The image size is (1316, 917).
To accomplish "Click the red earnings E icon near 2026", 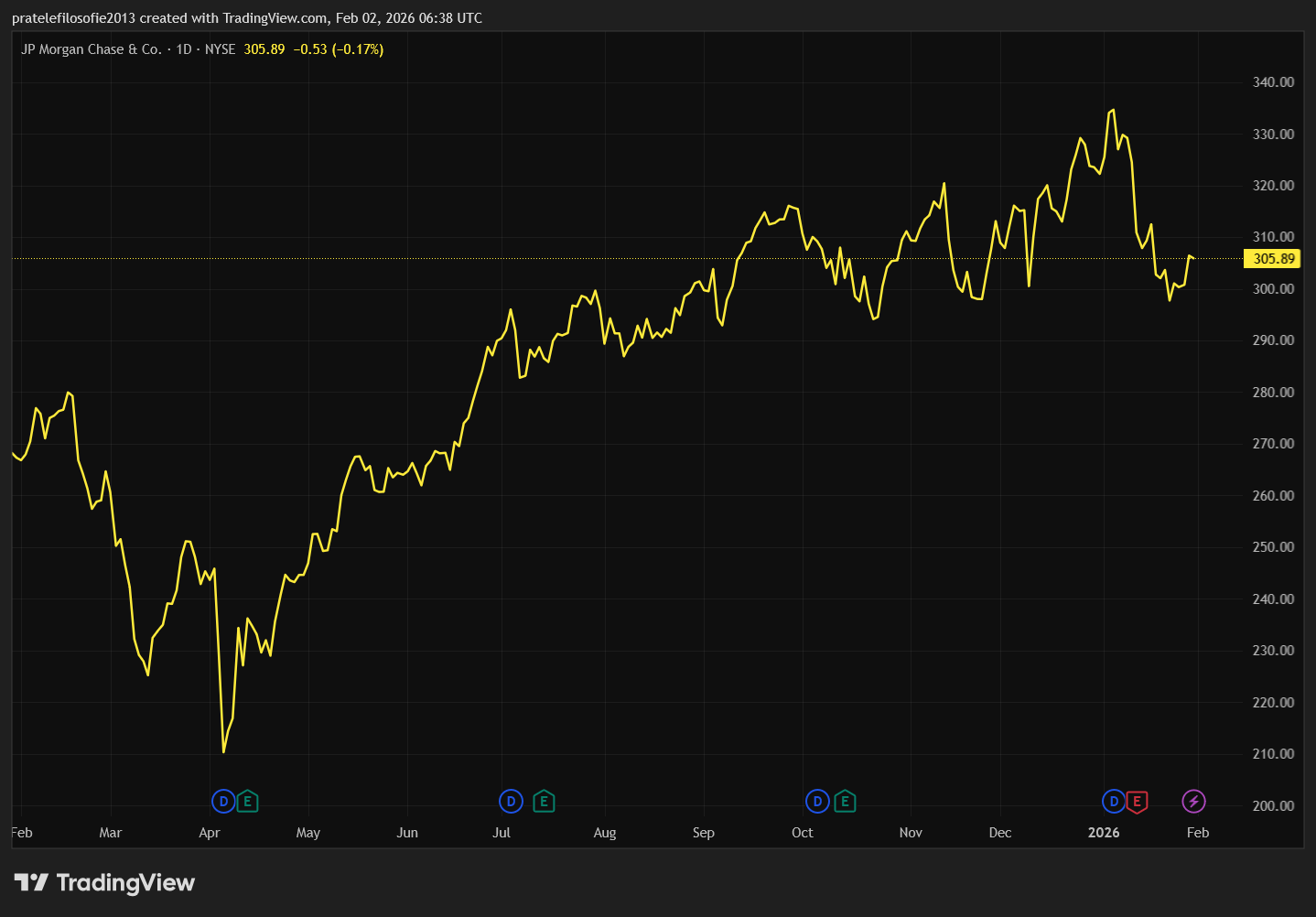I will coord(1137,802).
